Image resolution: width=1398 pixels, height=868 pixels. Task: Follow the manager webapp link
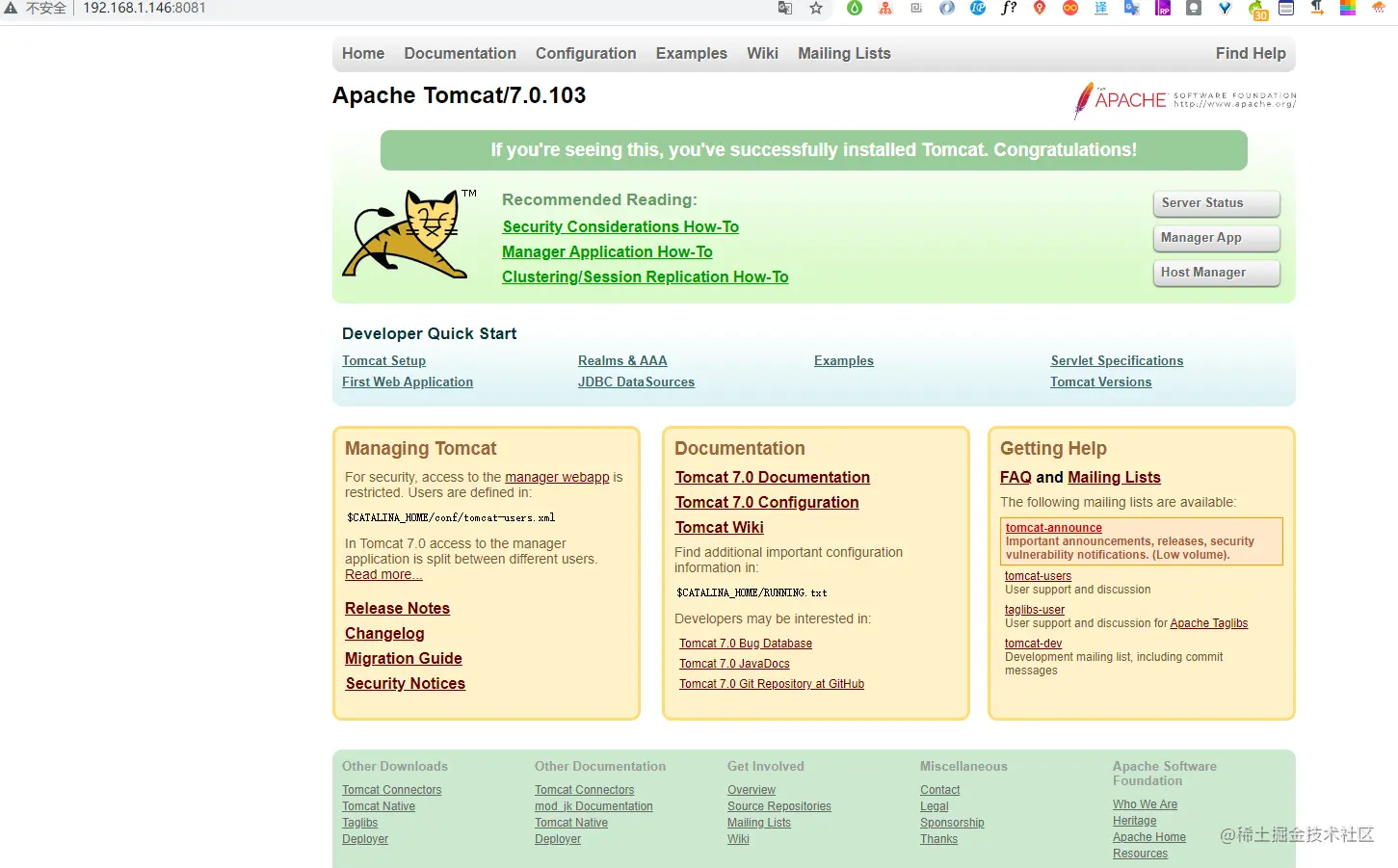[x=557, y=477]
